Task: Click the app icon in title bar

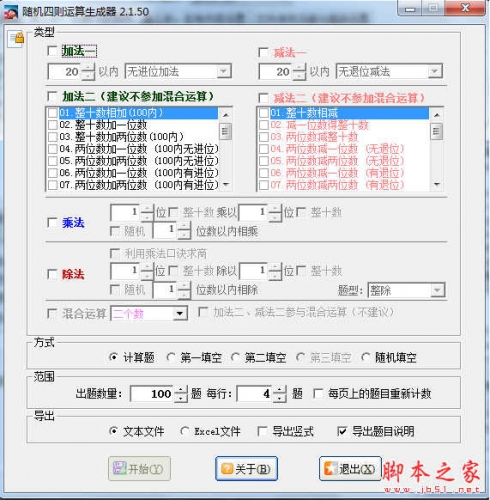Action: coord(10,12)
